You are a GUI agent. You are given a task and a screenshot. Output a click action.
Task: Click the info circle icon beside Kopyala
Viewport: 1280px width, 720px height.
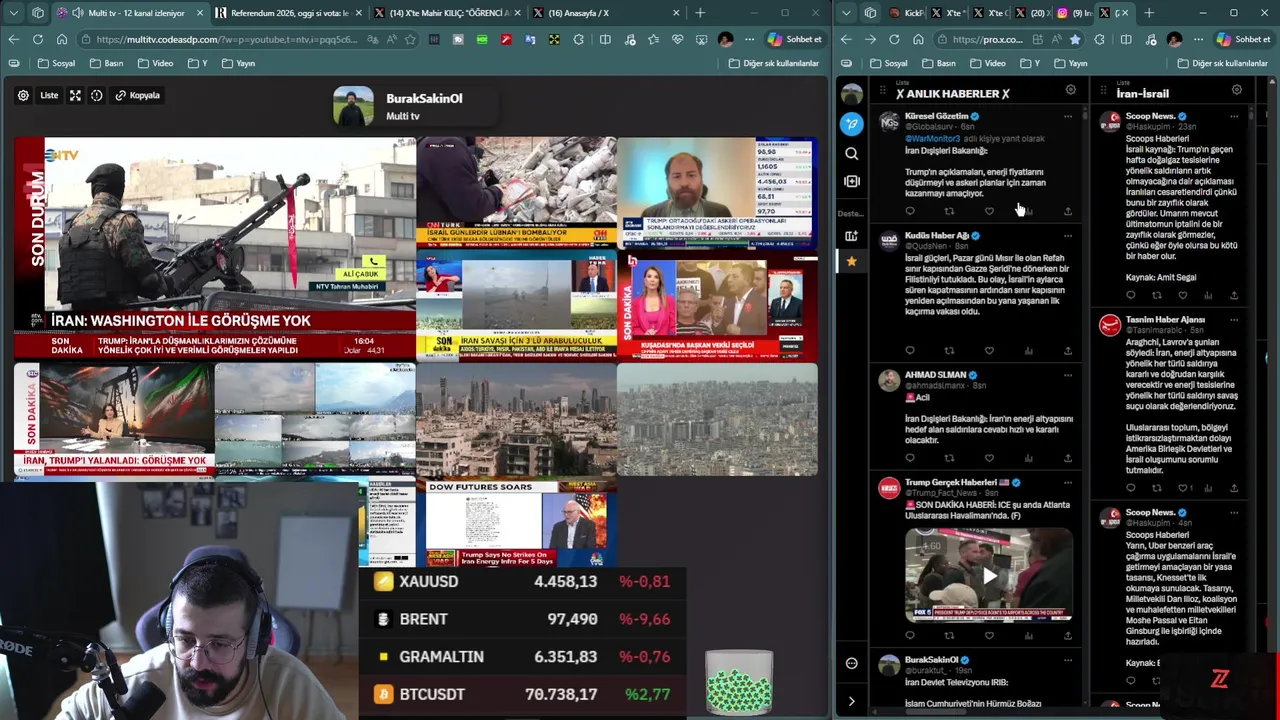[97, 95]
